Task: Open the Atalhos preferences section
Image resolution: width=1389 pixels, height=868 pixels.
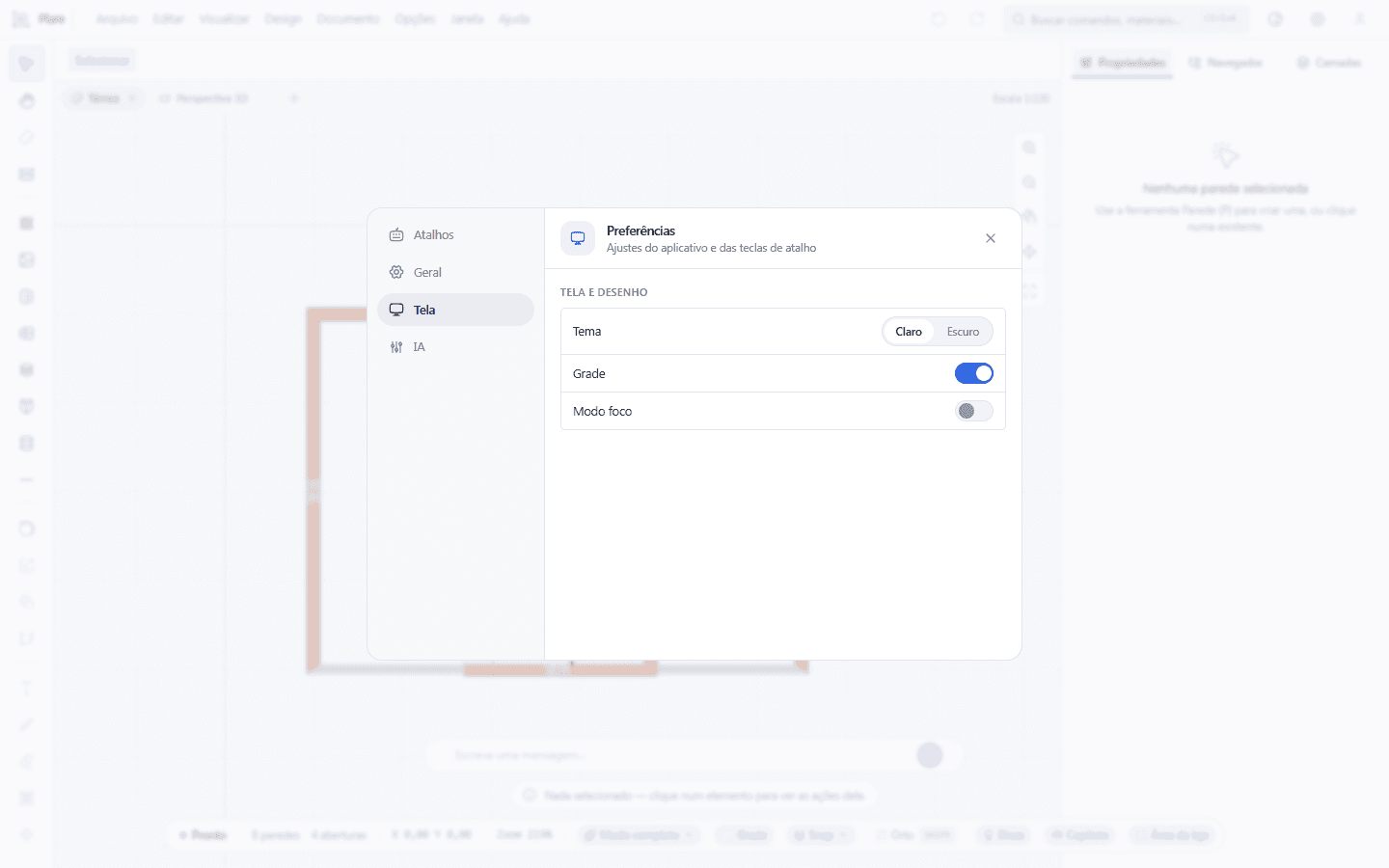Action: [455, 234]
